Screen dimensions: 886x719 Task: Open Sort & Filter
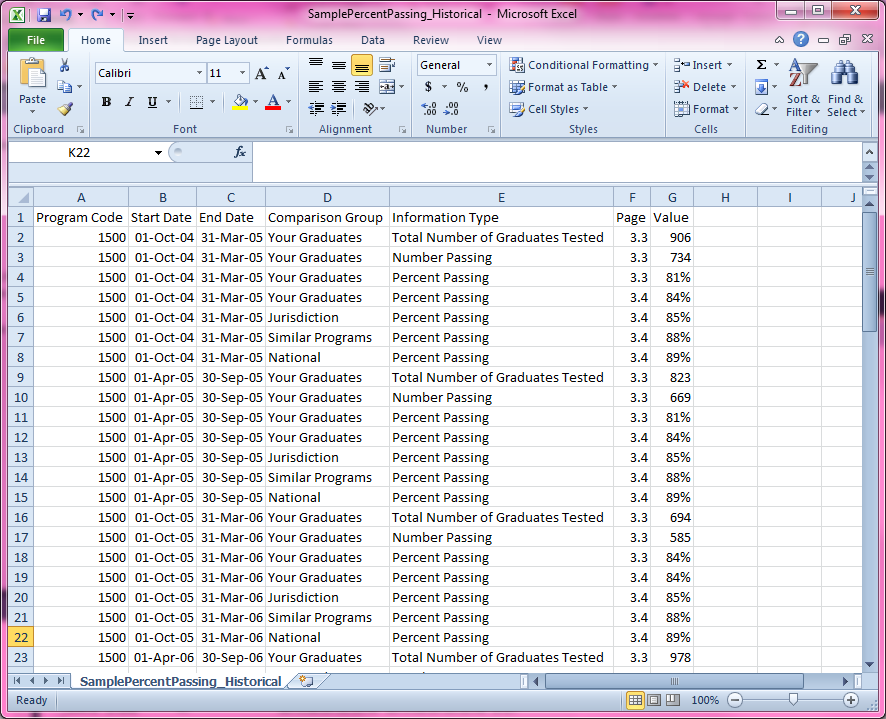click(803, 88)
